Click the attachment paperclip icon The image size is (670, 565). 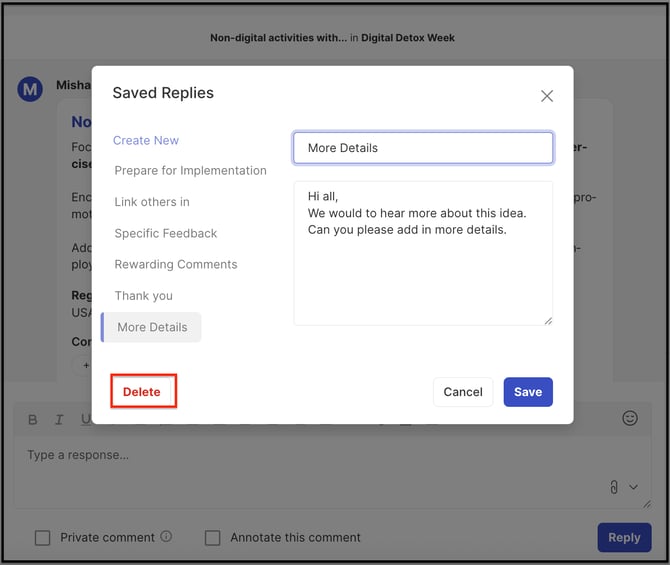(x=613, y=487)
